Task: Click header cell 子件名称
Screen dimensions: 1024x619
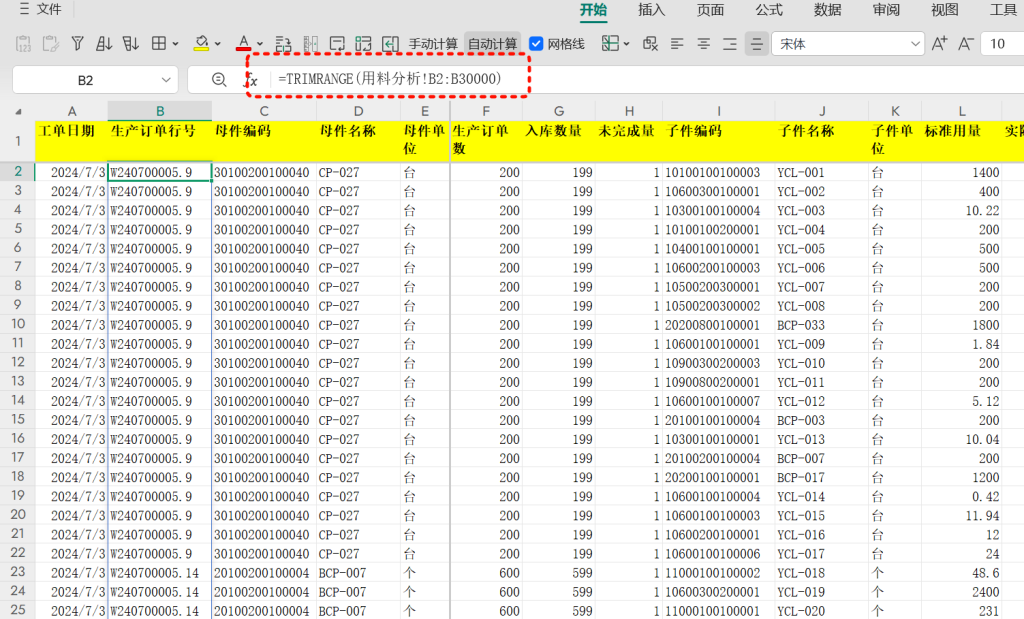Action: [x=822, y=140]
